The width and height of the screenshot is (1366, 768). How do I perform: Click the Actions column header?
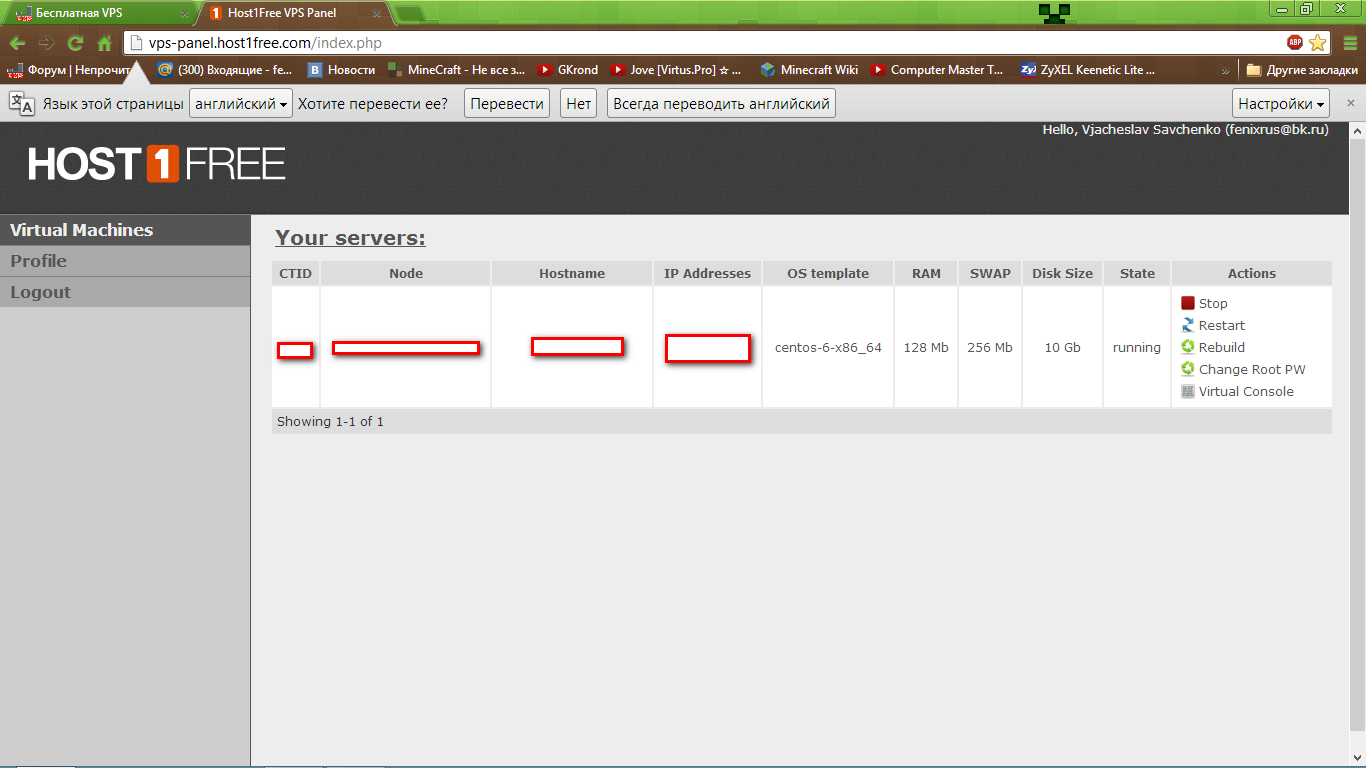[x=1252, y=273]
